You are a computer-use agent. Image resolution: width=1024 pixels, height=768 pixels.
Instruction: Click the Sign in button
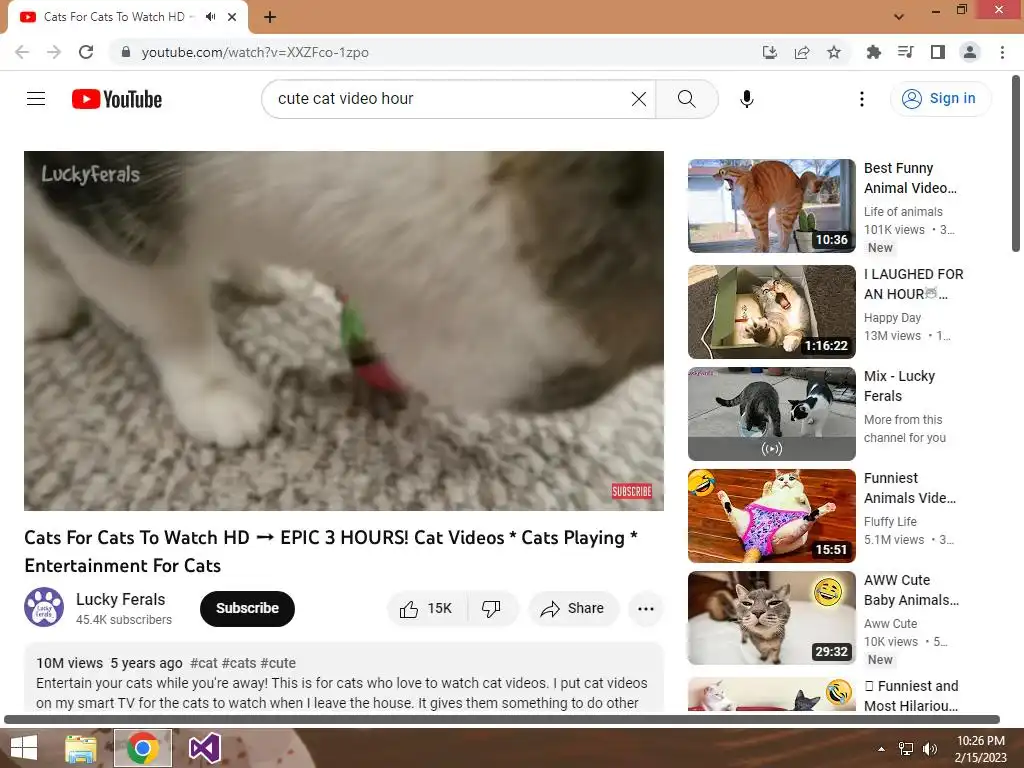940,99
